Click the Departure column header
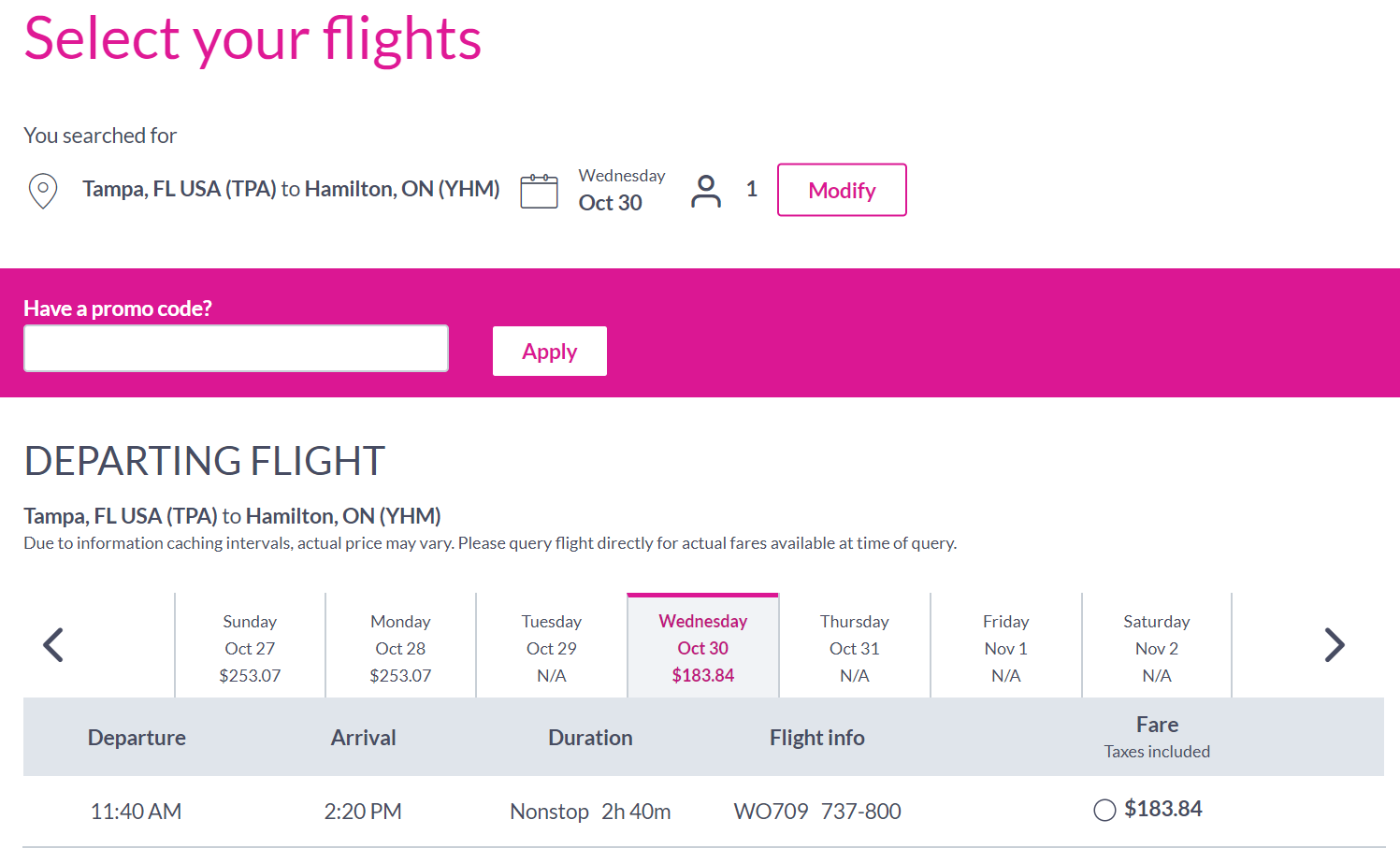Screen dimensions: 1400x863 (x=137, y=737)
